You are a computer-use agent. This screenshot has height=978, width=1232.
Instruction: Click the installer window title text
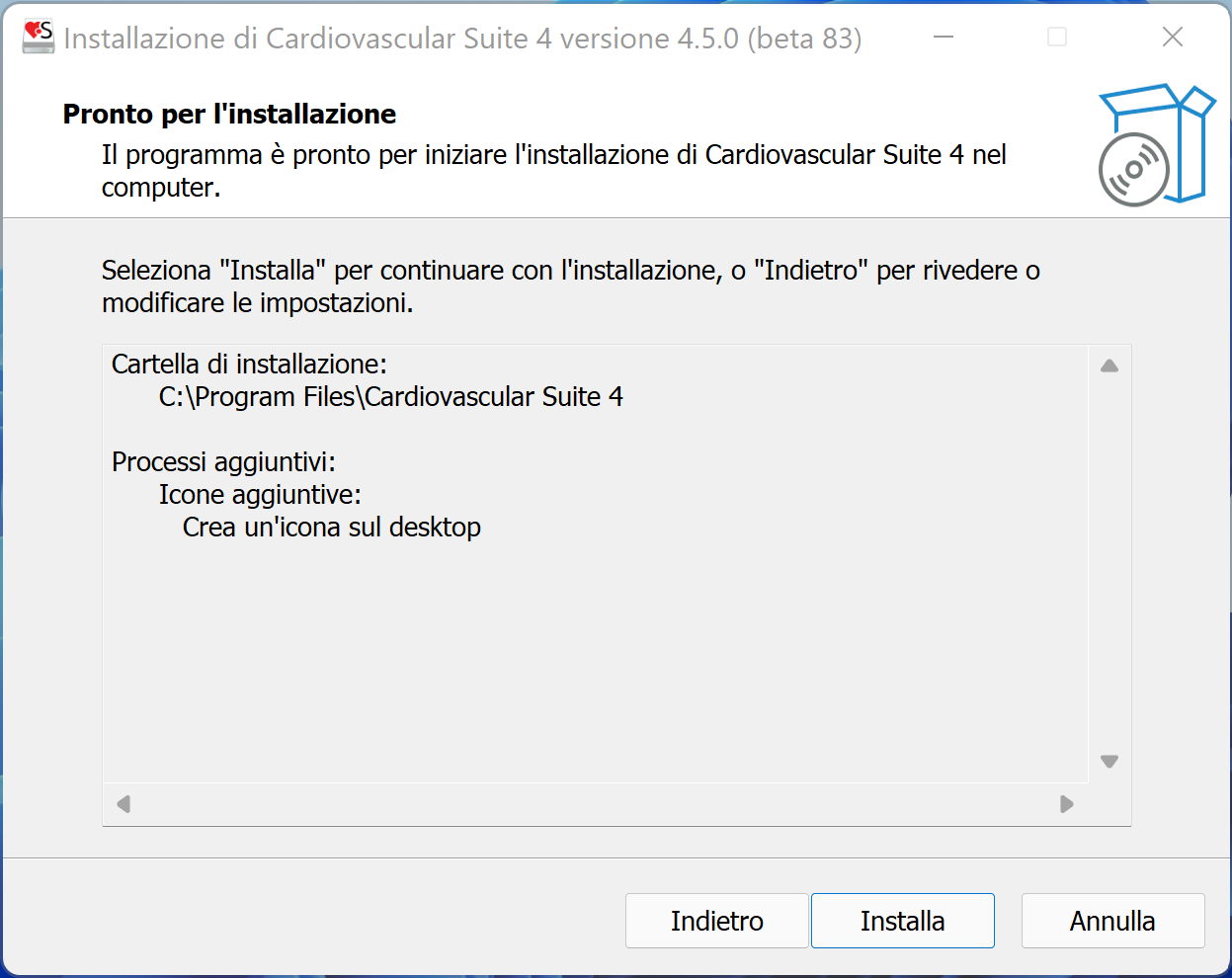pyautogui.click(x=462, y=39)
